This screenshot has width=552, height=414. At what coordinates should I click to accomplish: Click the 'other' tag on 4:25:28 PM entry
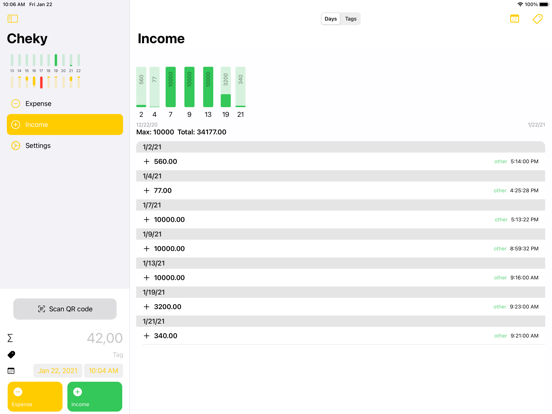click(x=500, y=190)
